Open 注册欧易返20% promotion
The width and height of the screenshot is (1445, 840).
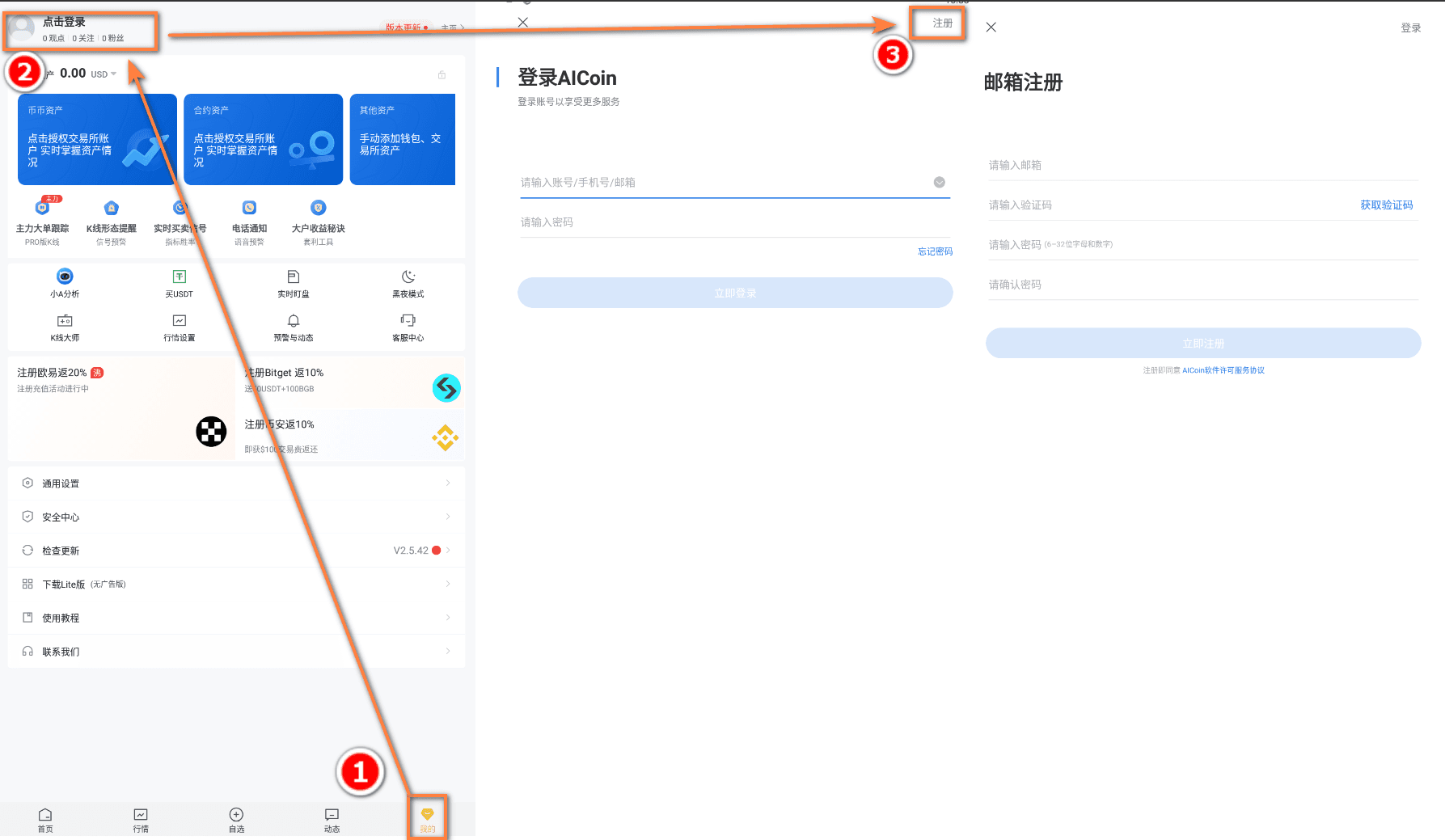[121, 409]
